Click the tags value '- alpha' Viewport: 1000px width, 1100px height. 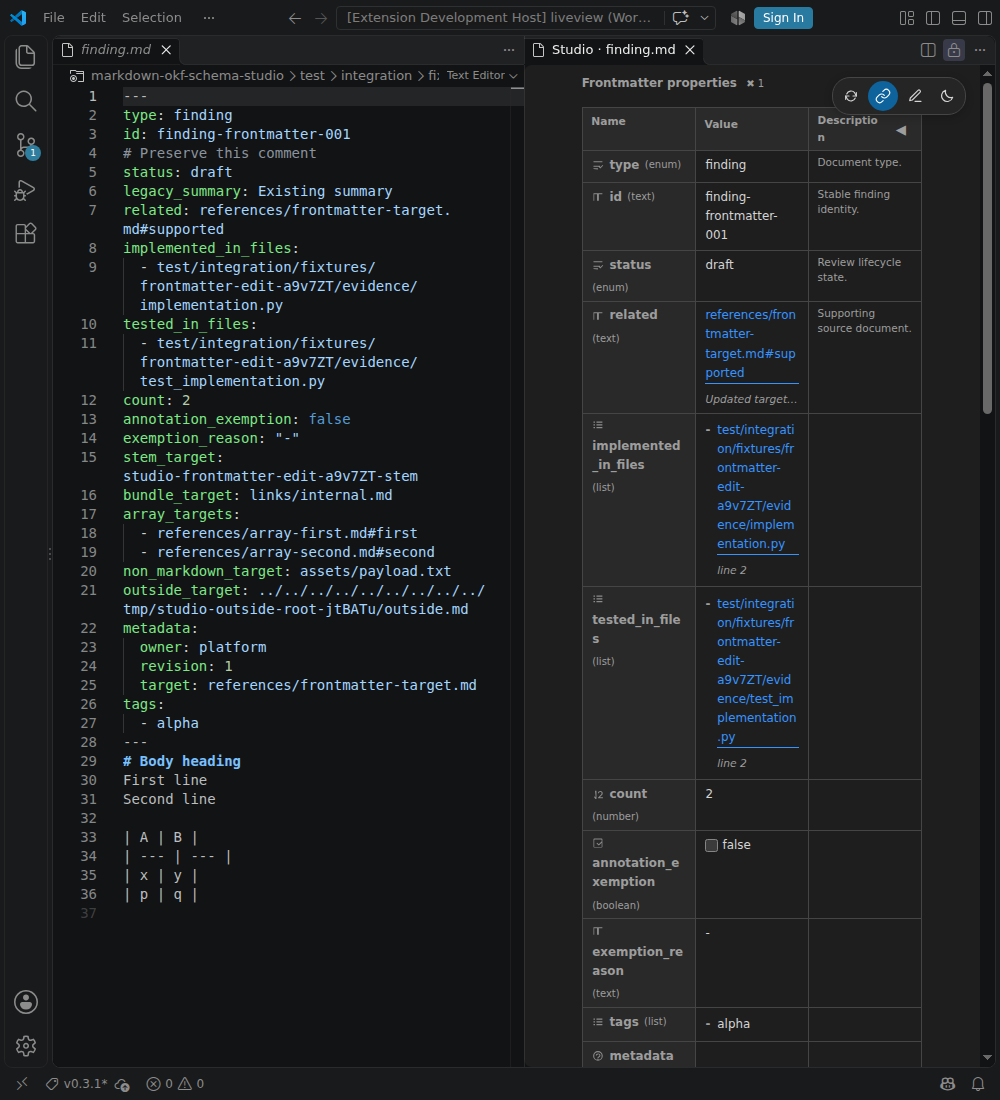pos(728,1024)
